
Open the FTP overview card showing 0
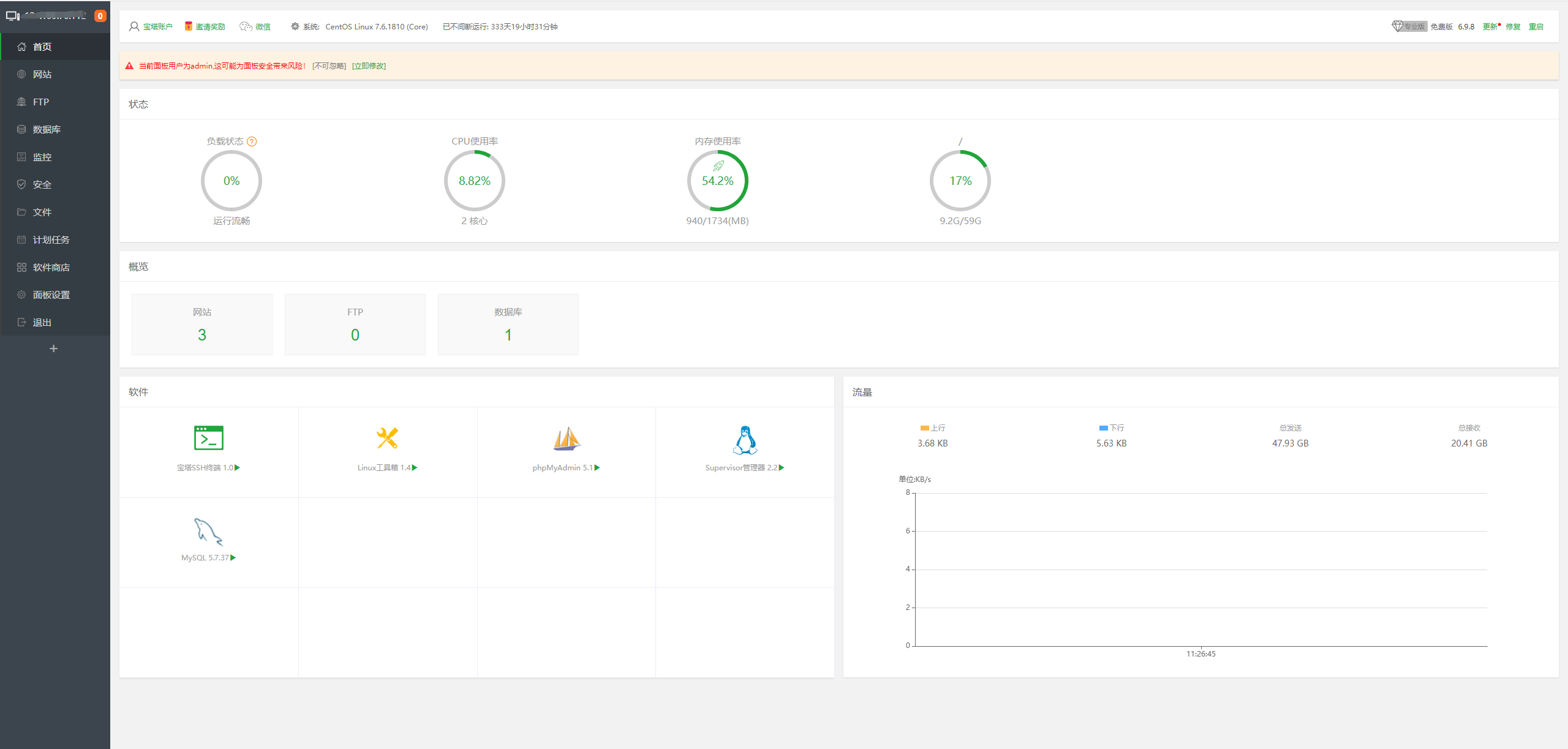tap(355, 325)
